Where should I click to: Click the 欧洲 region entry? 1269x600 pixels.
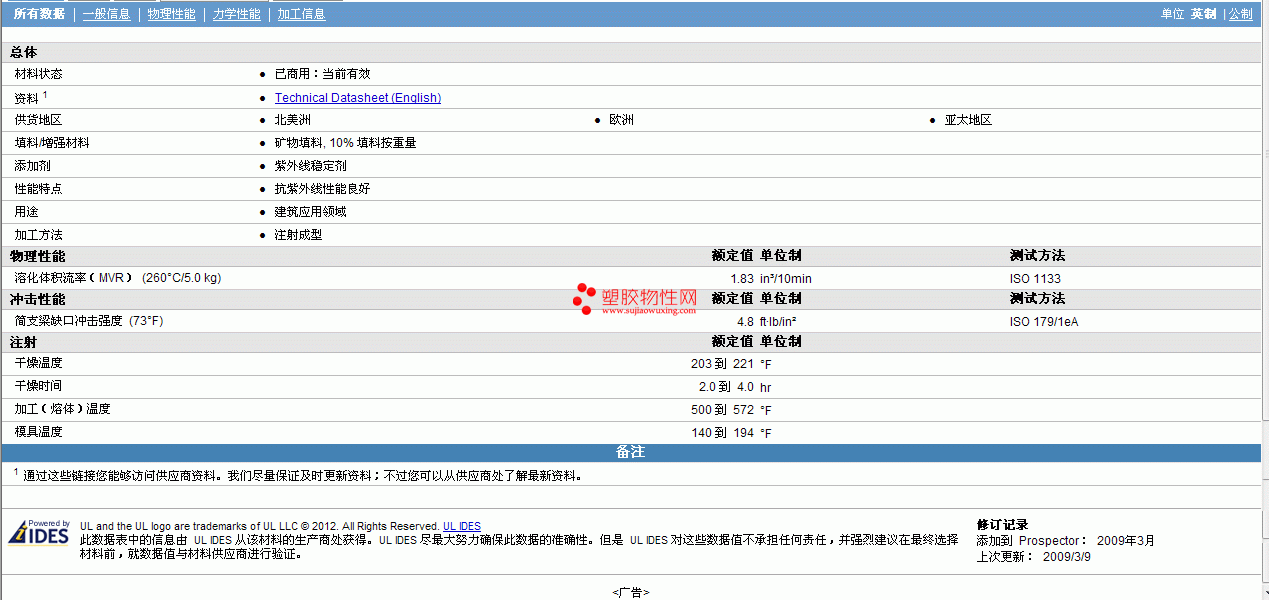pyautogui.click(x=622, y=120)
